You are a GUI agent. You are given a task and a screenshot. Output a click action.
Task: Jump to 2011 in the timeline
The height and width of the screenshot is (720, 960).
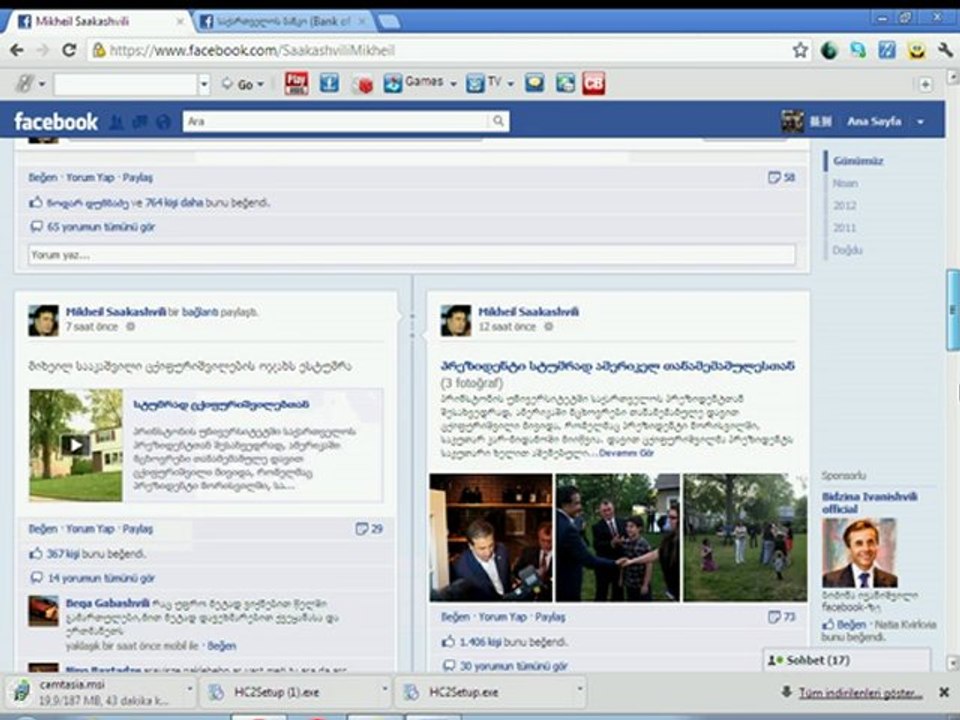click(x=844, y=228)
